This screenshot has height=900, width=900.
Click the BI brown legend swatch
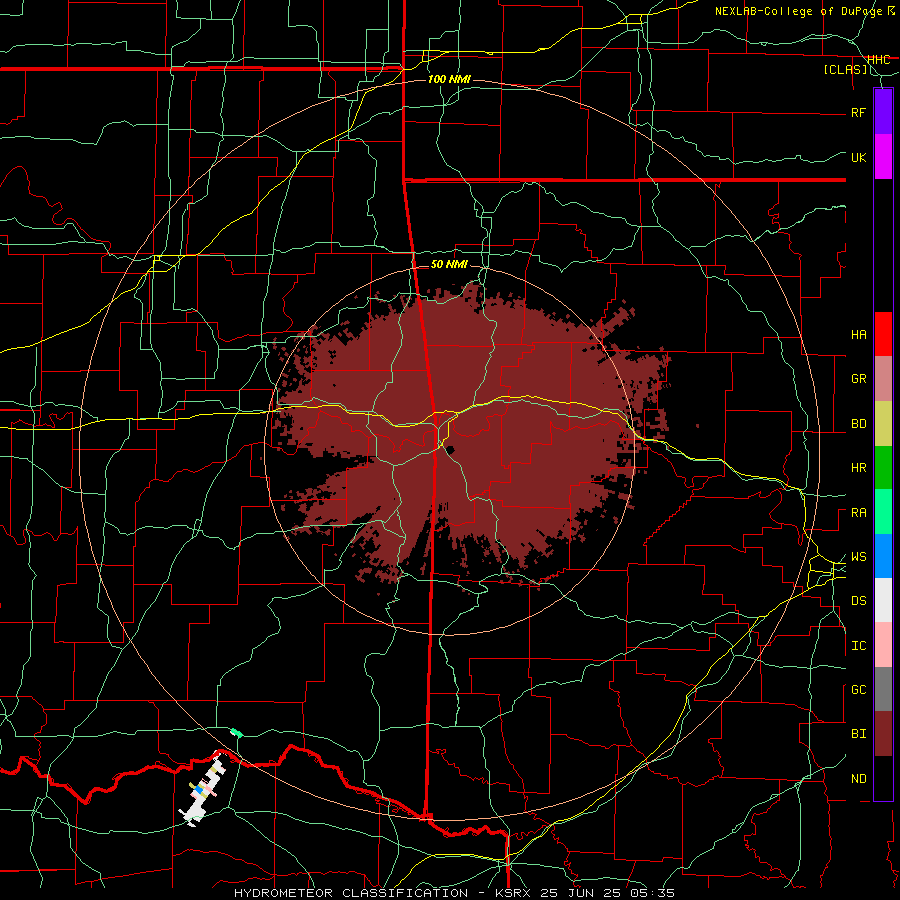[x=883, y=734]
